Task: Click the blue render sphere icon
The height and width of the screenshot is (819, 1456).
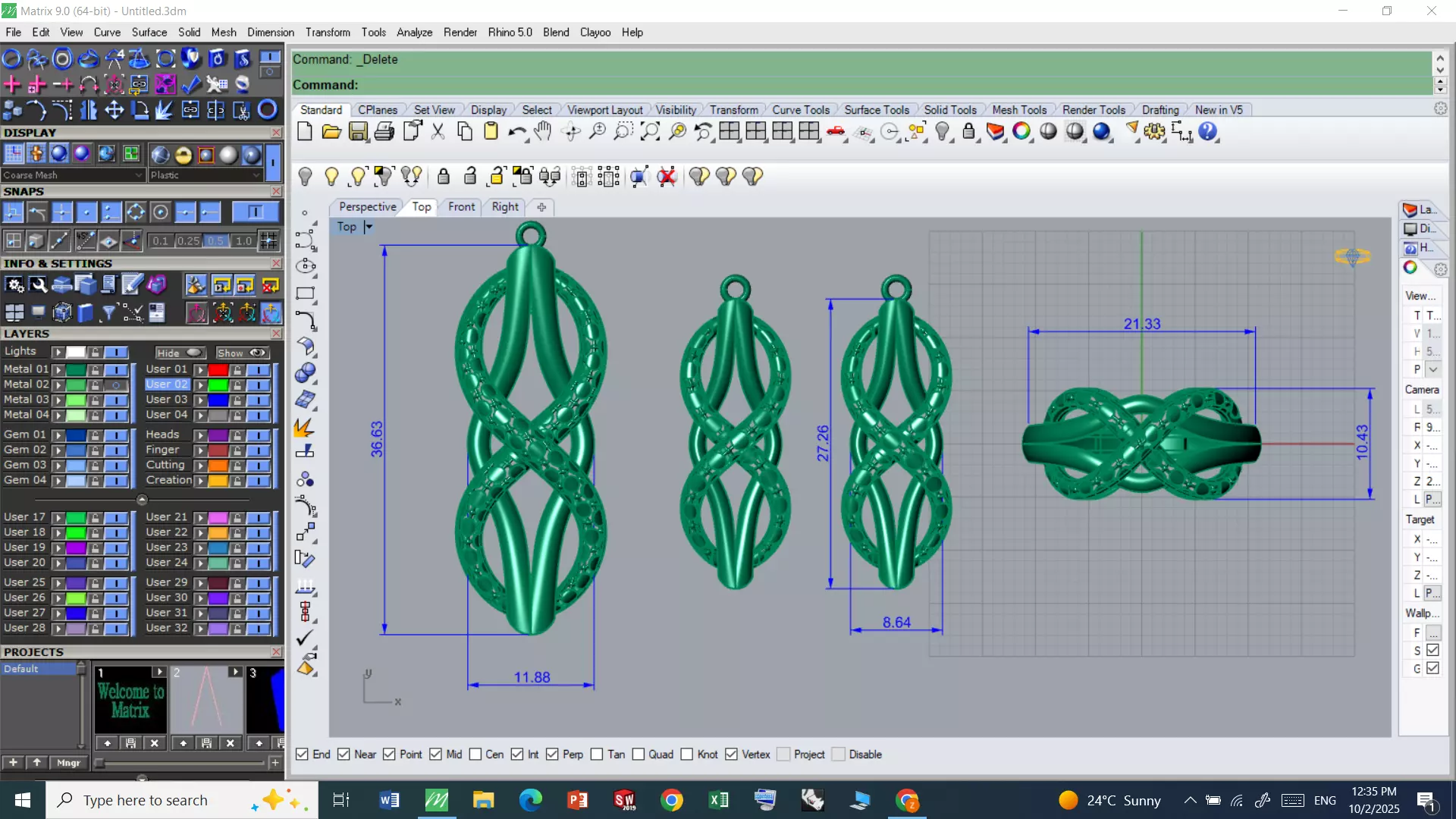Action: pyautogui.click(x=1101, y=132)
